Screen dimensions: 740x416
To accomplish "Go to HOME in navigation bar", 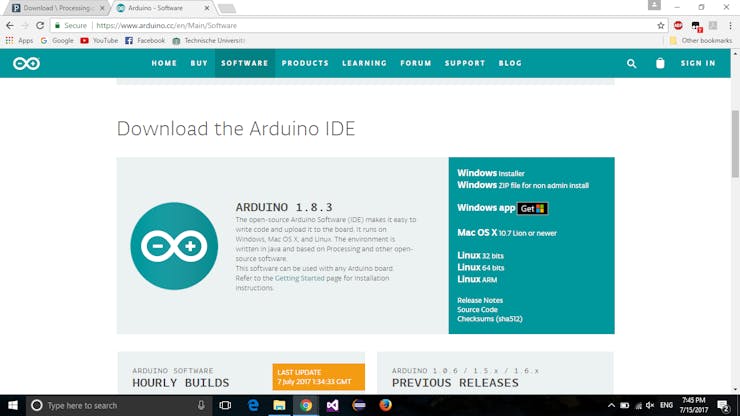I will coord(164,63).
